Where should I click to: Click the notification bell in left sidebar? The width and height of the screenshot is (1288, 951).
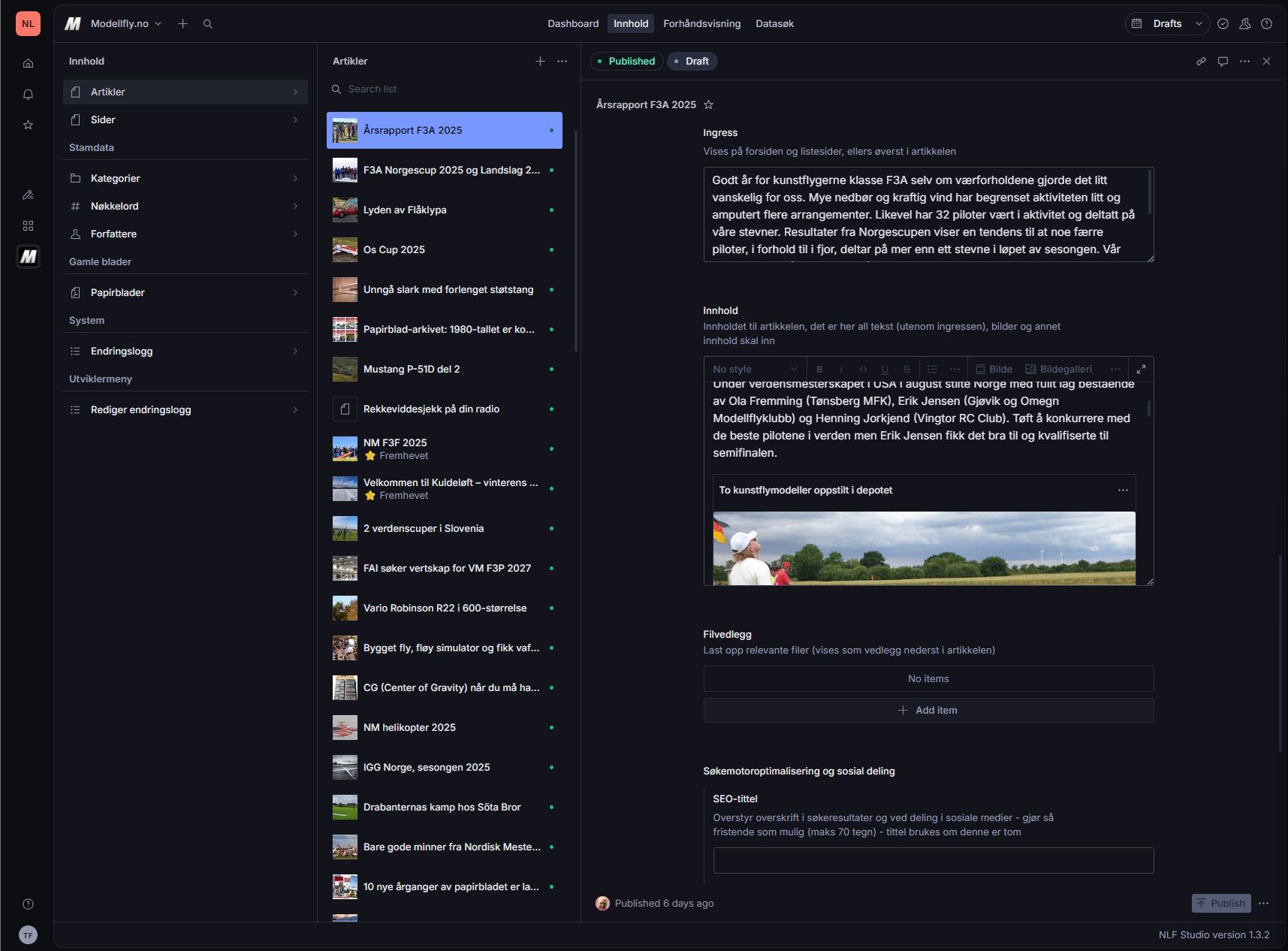28,94
